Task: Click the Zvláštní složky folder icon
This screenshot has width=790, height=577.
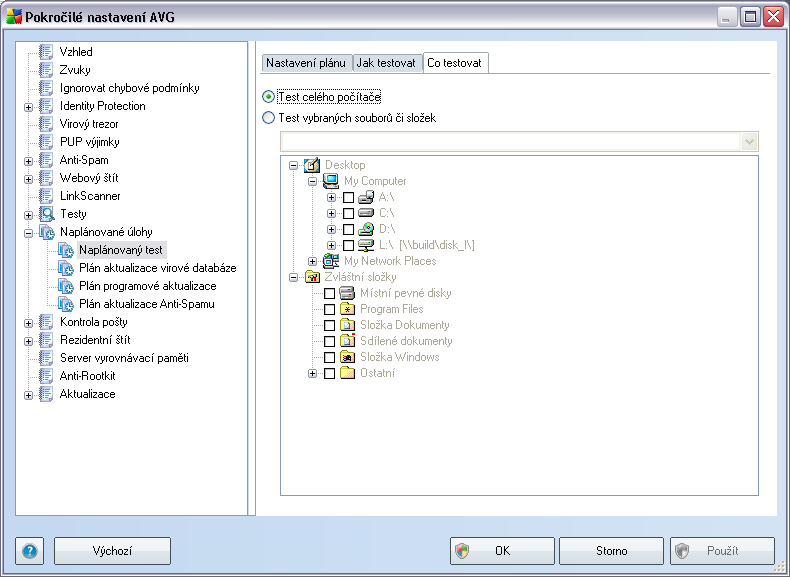Action: click(x=312, y=277)
